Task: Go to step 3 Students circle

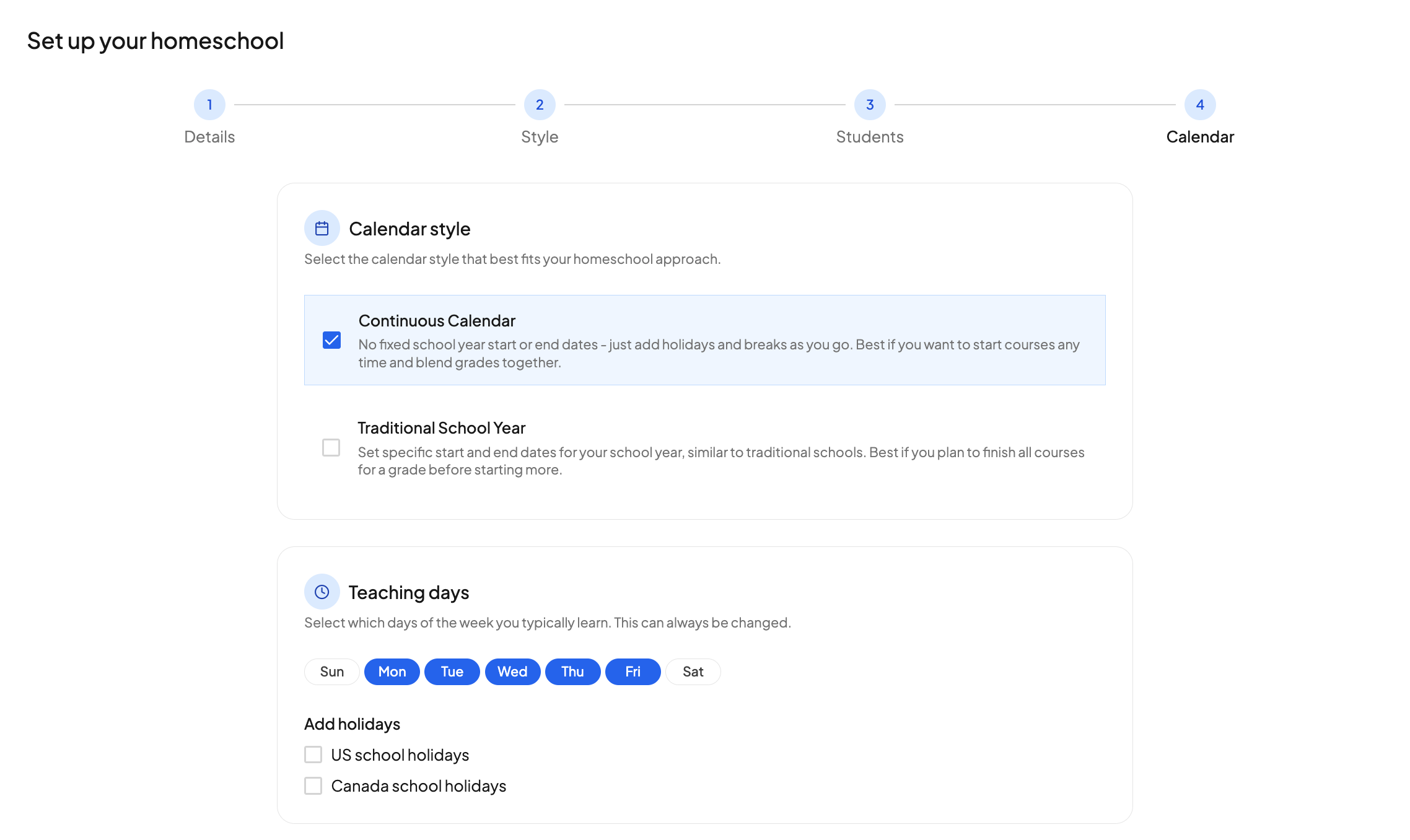Action: (x=870, y=105)
